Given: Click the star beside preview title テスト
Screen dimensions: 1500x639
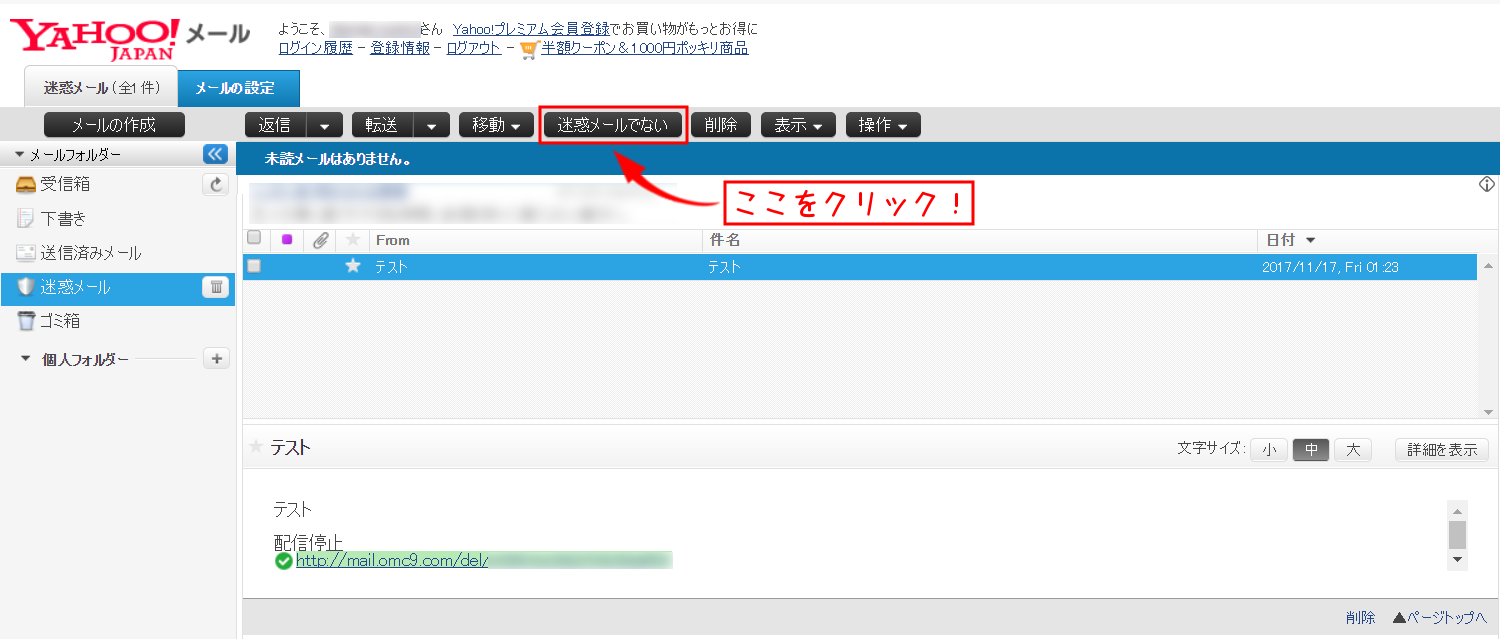Looking at the screenshot, I should 256,447.
